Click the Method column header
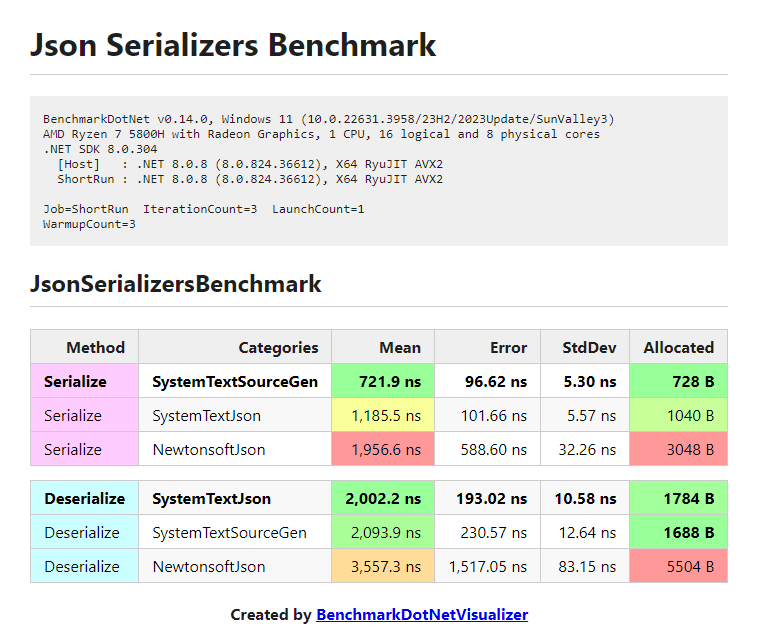This screenshot has width=758, height=634. [85, 347]
